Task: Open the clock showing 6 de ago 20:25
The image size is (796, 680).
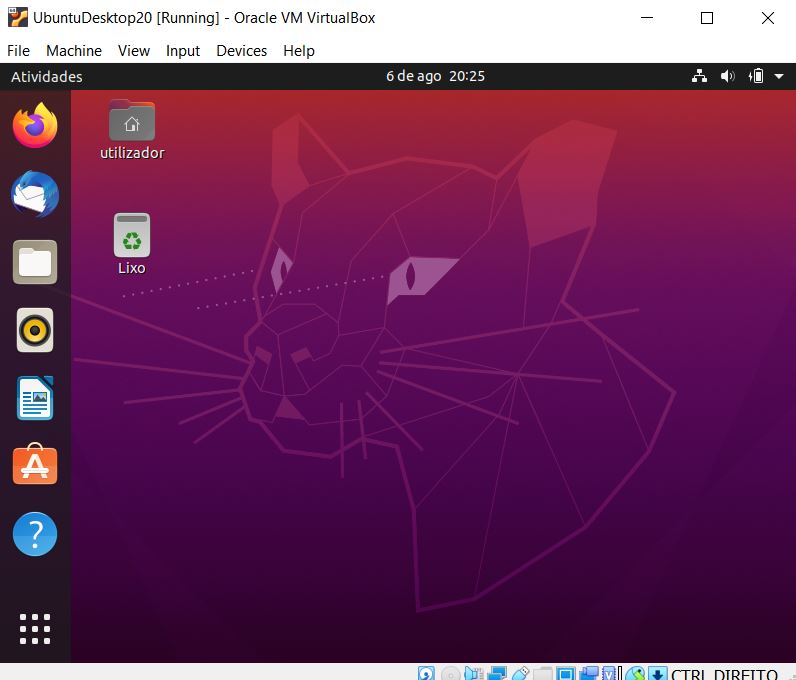Action: [x=435, y=76]
